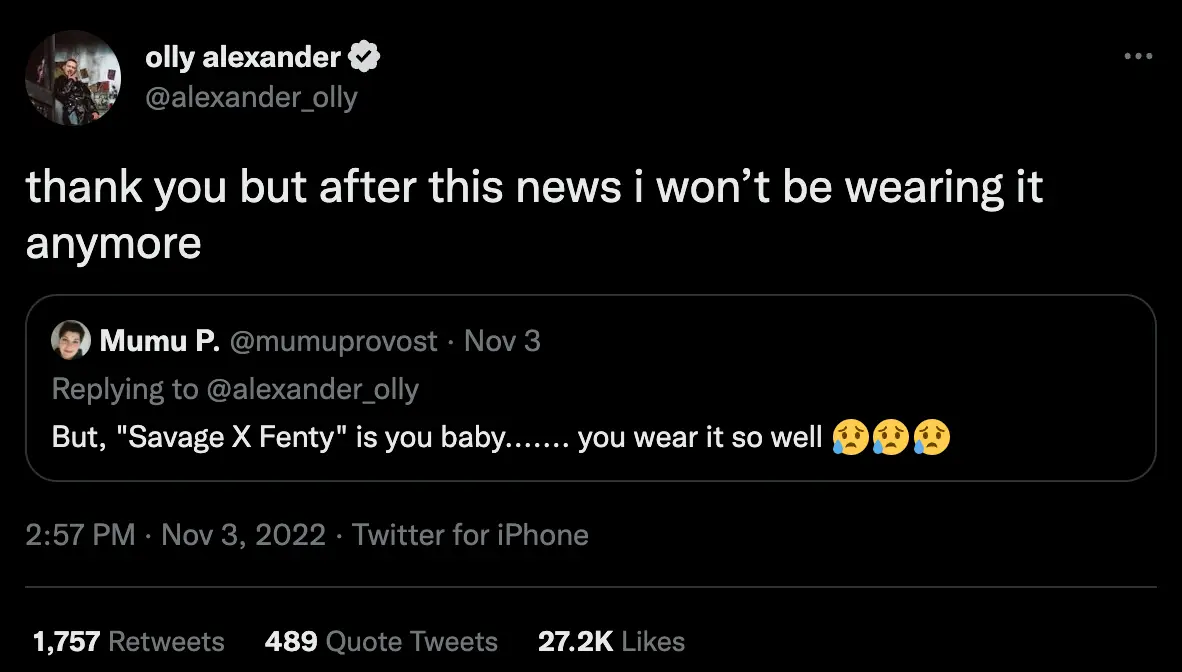Click the Twitter for iPhone source label
The width and height of the screenshot is (1182, 672).
pos(469,535)
